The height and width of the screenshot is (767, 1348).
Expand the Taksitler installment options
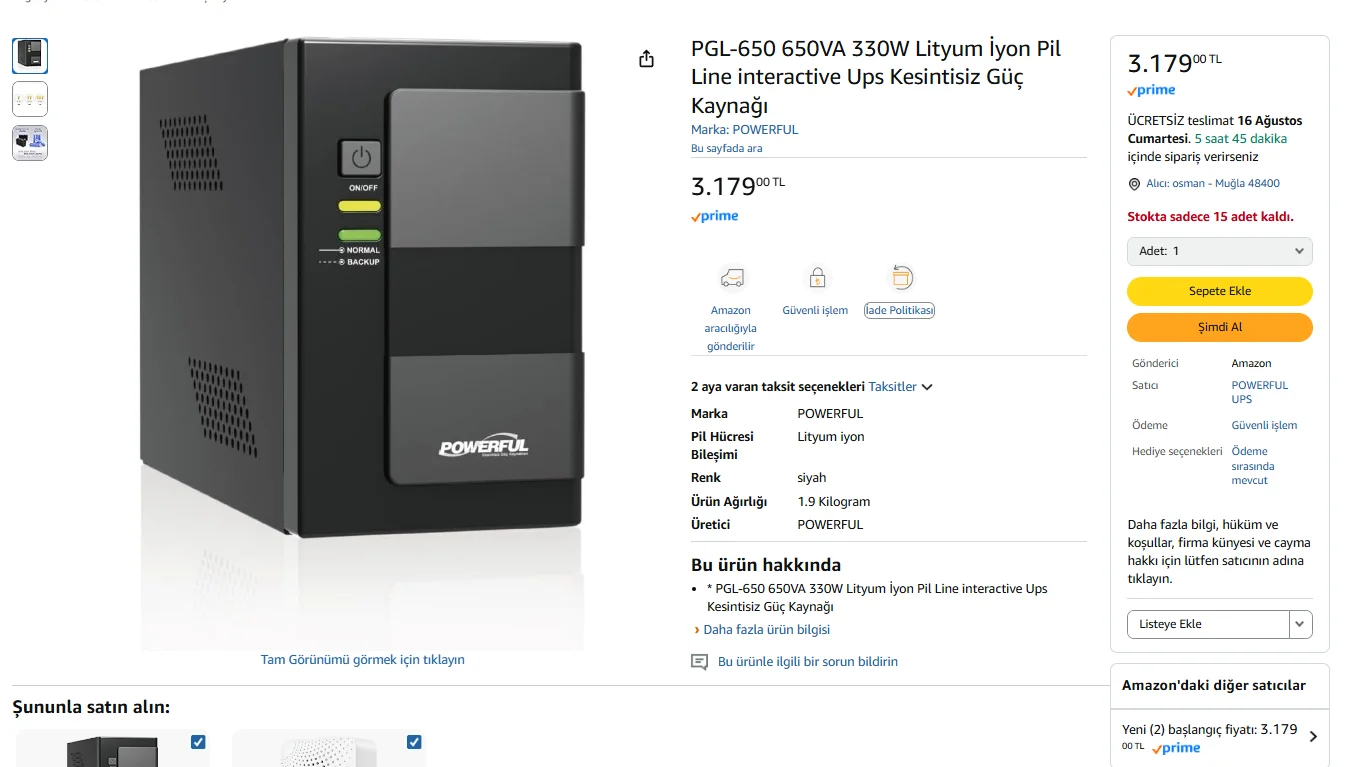click(900, 387)
